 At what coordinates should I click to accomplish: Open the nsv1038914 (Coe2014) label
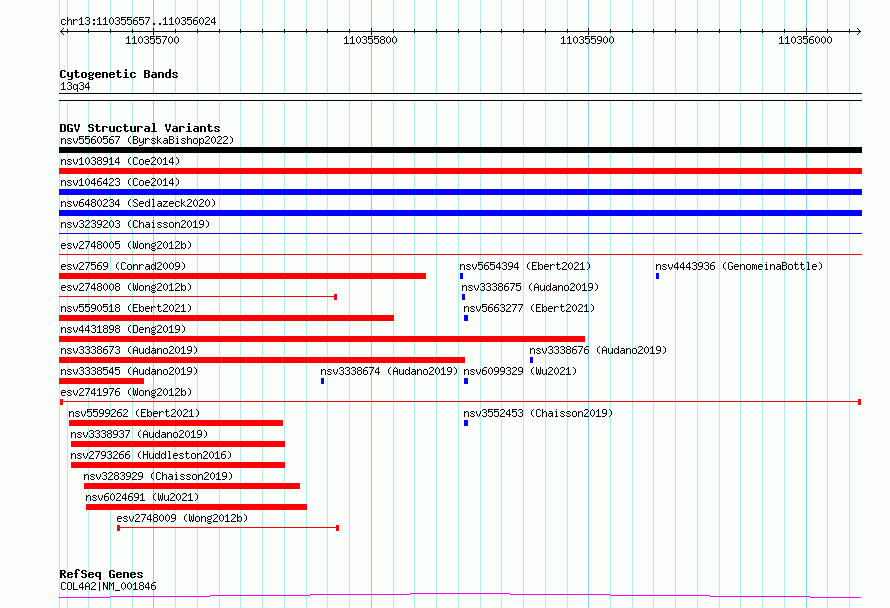coord(120,161)
